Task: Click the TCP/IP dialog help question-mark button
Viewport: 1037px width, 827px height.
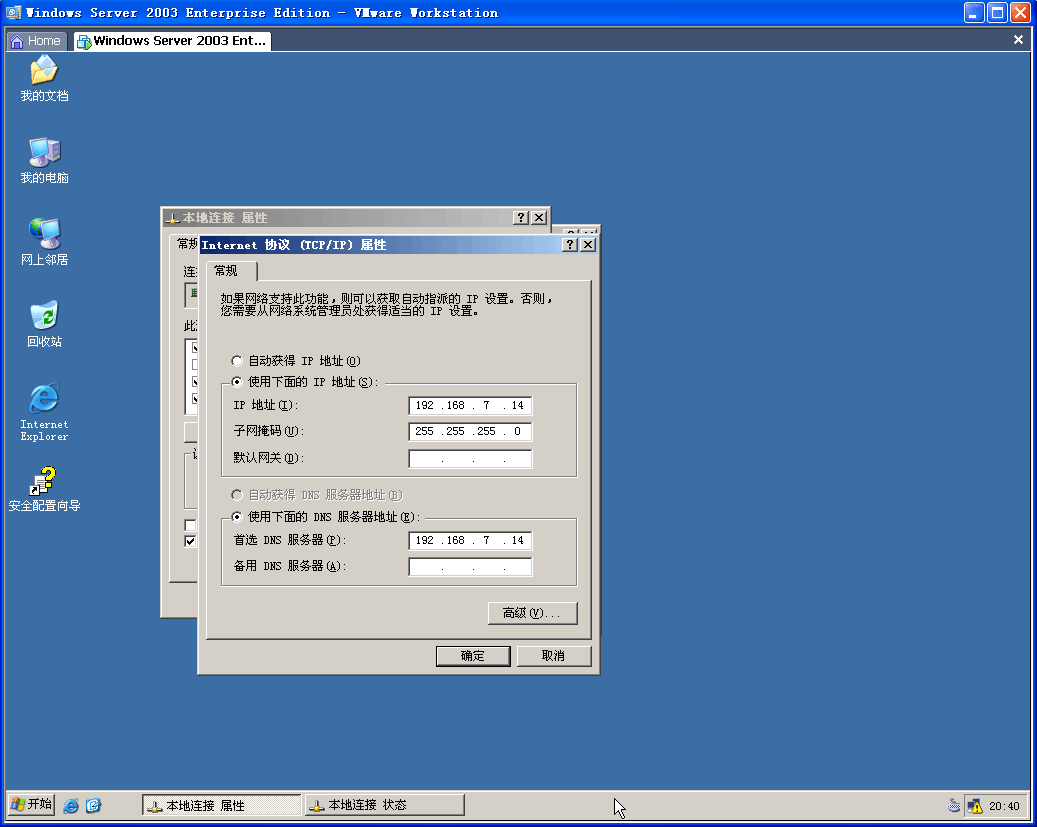Action: tap(570, 245)
